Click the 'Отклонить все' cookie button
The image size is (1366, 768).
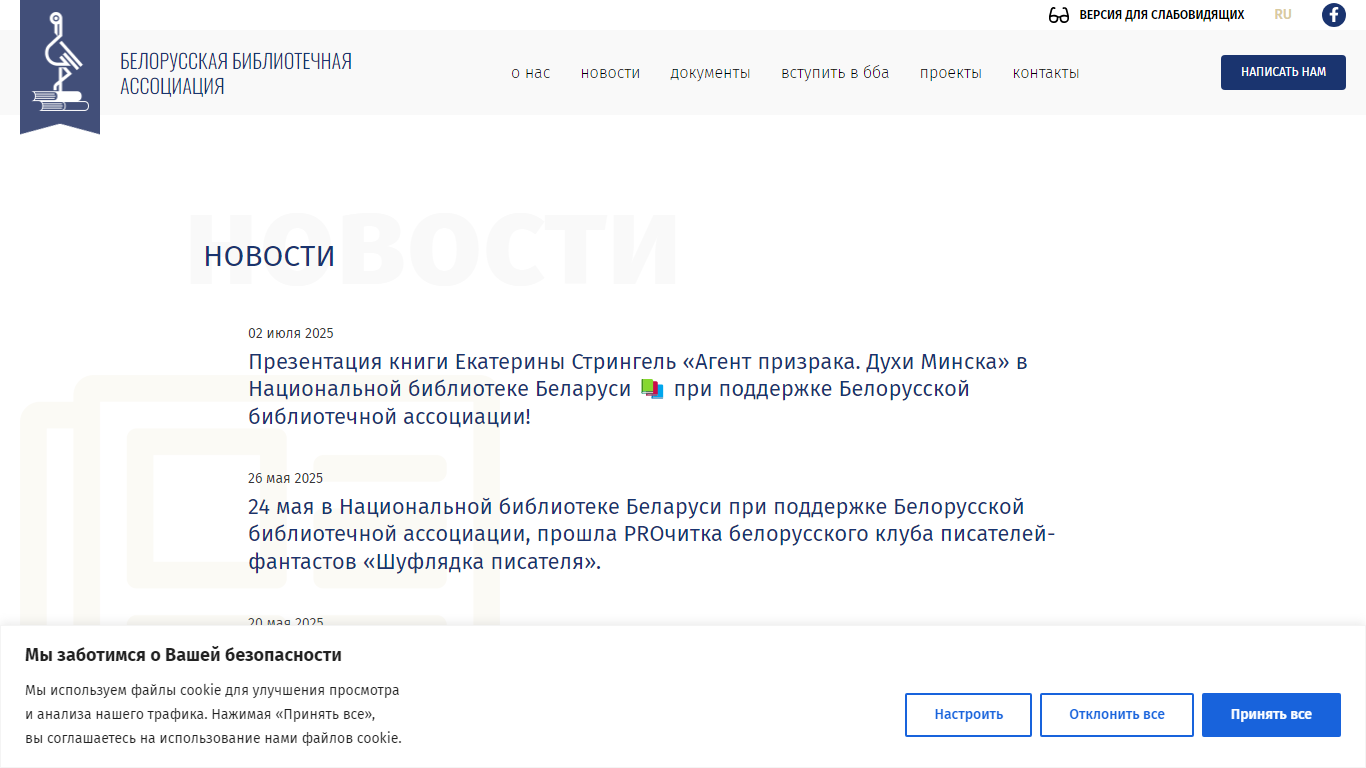(x=1117, y=715)
